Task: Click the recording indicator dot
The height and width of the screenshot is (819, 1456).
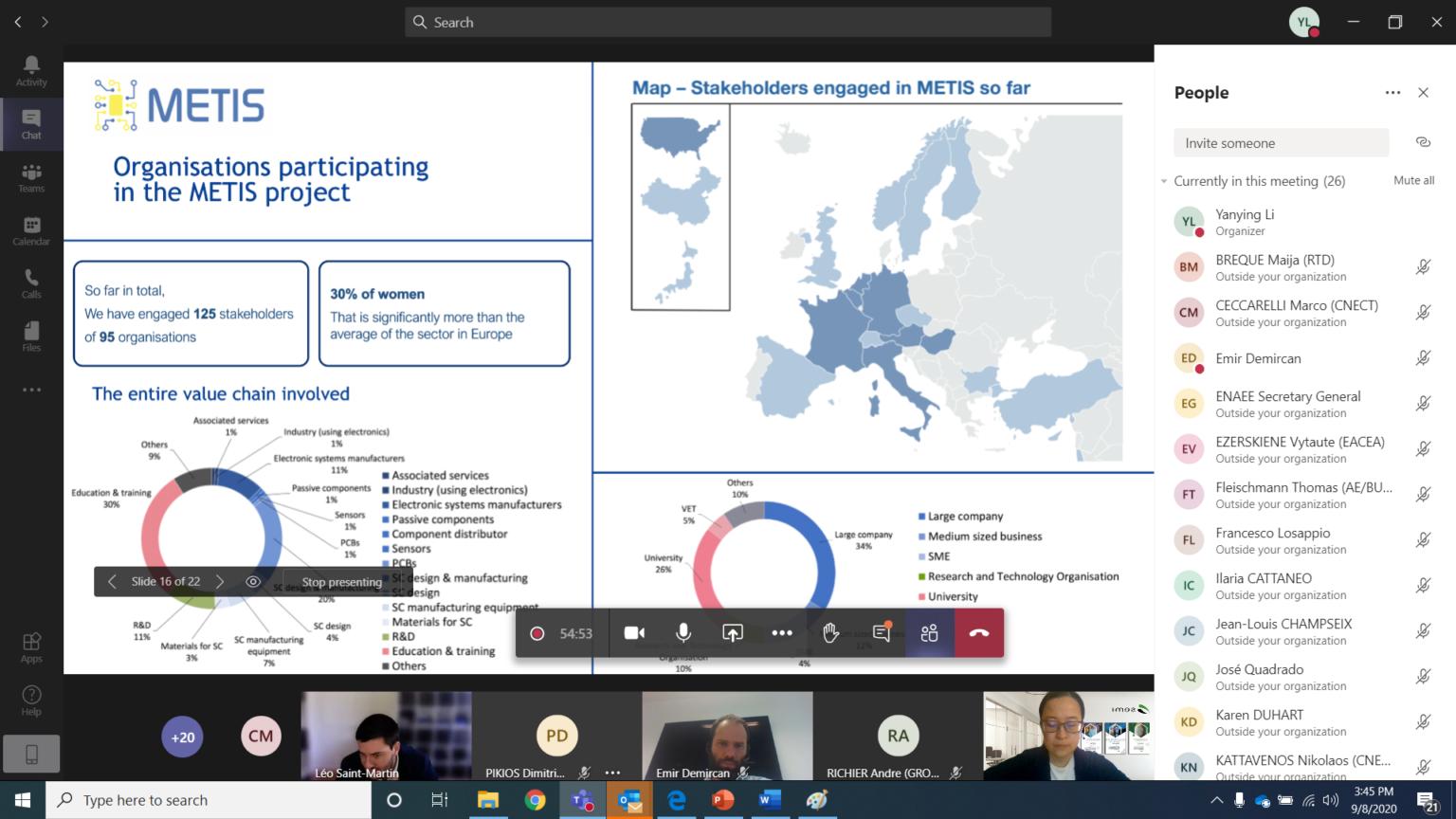Action: (537, 633)
